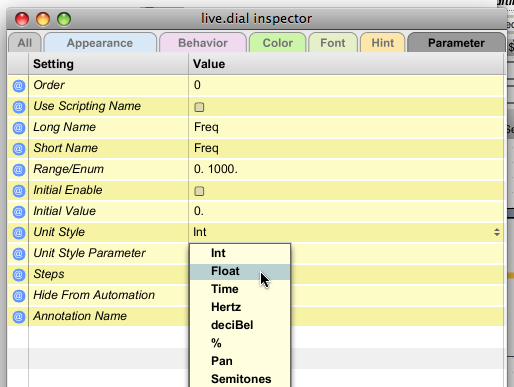Choose Semitones from the unit style menu

(240, 379)
